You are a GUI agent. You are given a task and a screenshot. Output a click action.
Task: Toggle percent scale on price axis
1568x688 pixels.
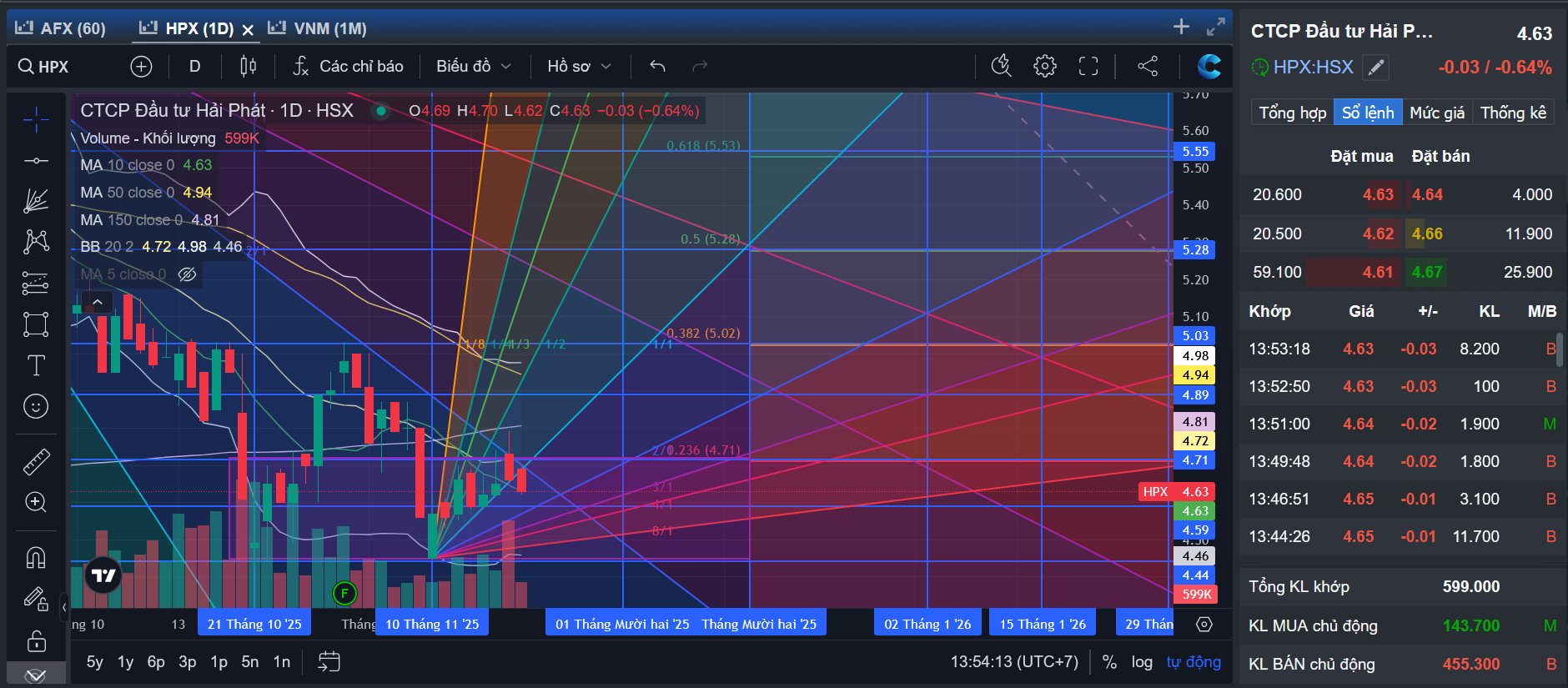tap(1109, 662)
